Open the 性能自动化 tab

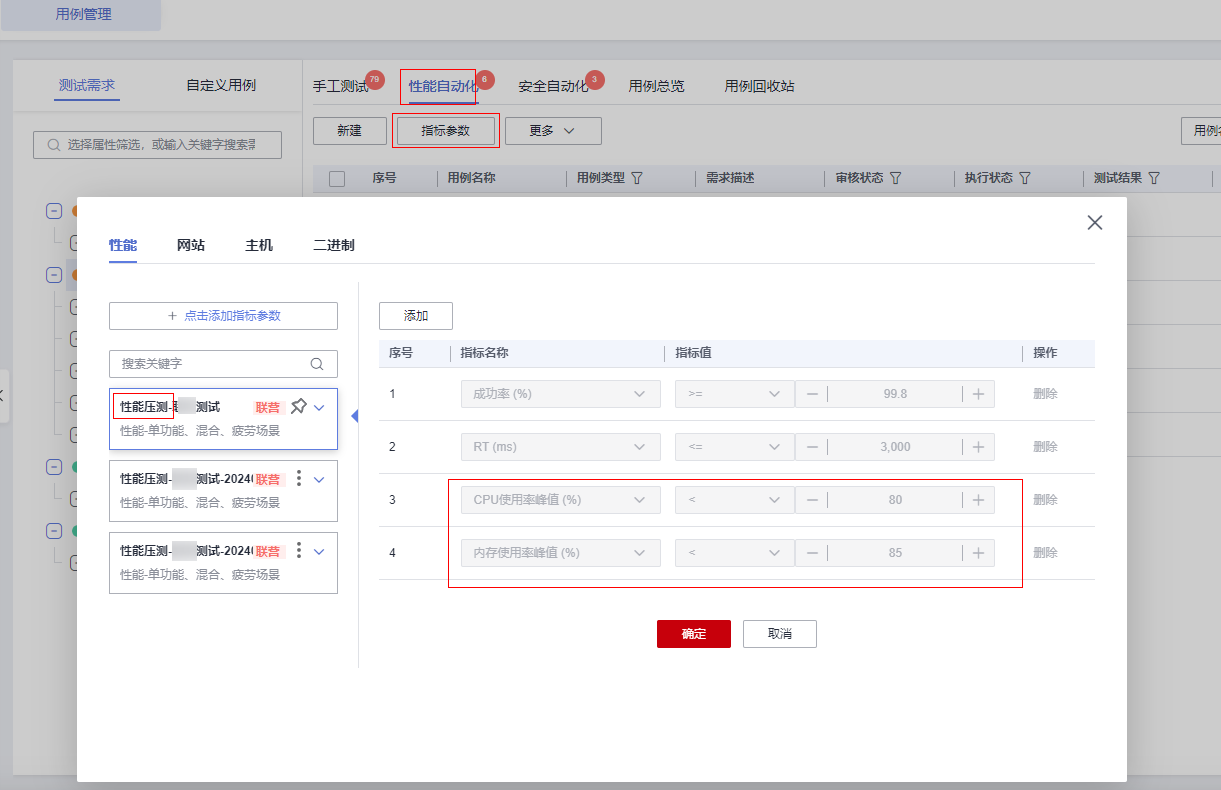coord(443,87)
